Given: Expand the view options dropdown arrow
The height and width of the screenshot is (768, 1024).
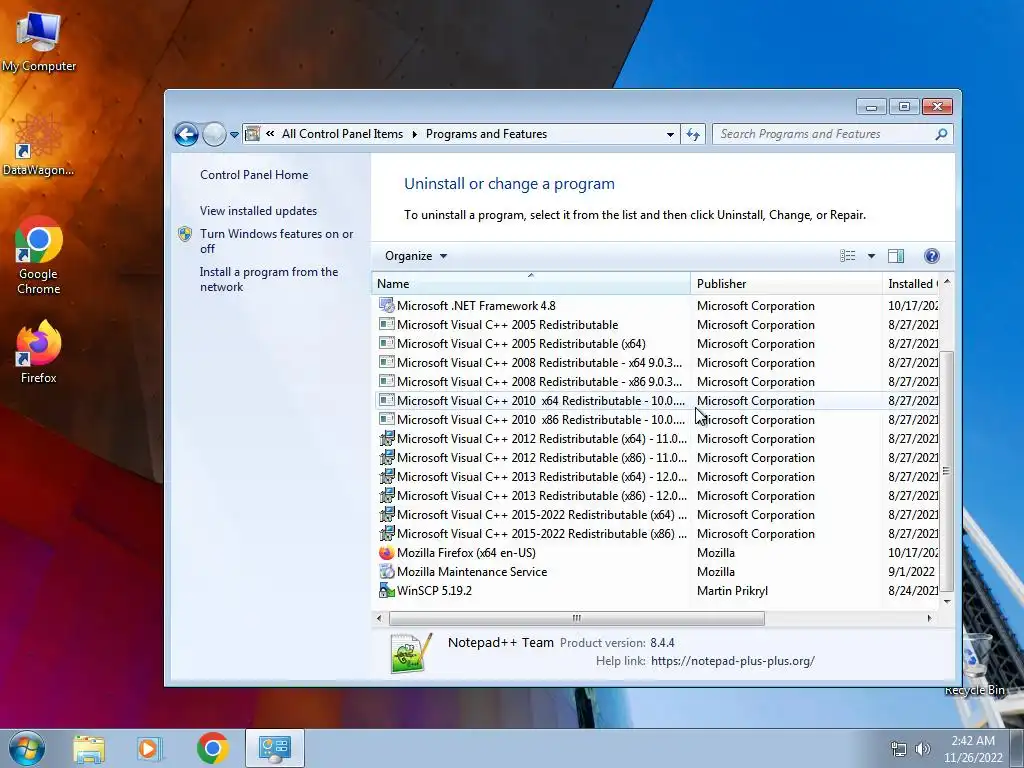Looking at the screenshot, I should tap(871, 256).
